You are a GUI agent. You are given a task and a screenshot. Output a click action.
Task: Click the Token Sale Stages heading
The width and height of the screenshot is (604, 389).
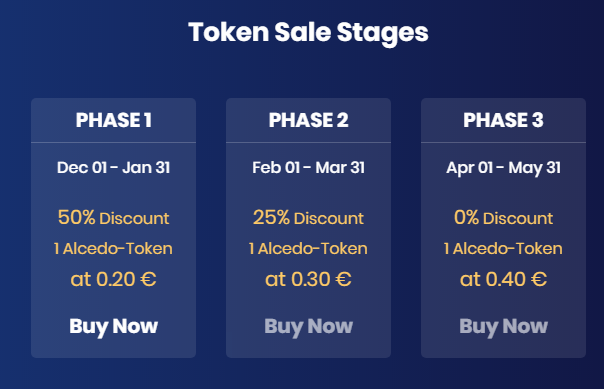click(x=308, y=32)
